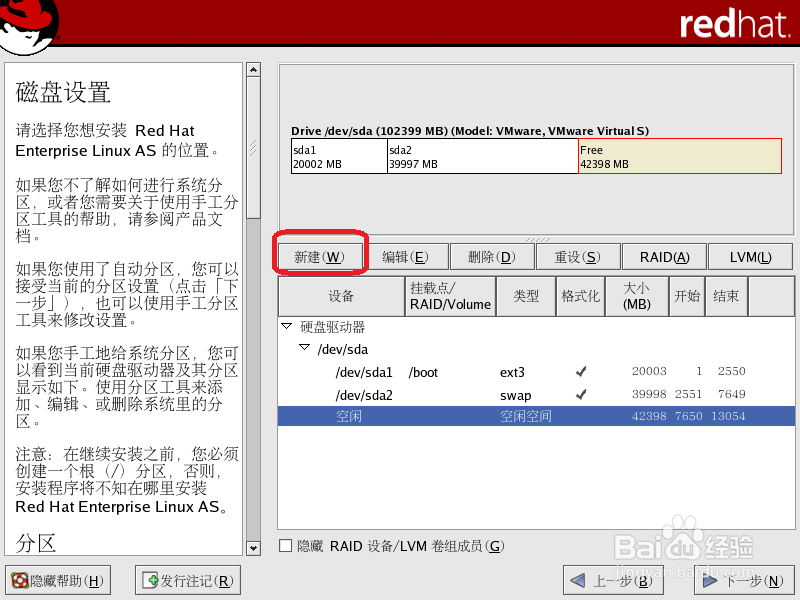The height and width of the screenshot is (600, 800).
Task: Click the 删除(D) delete button
Action: tap(492, 257)
